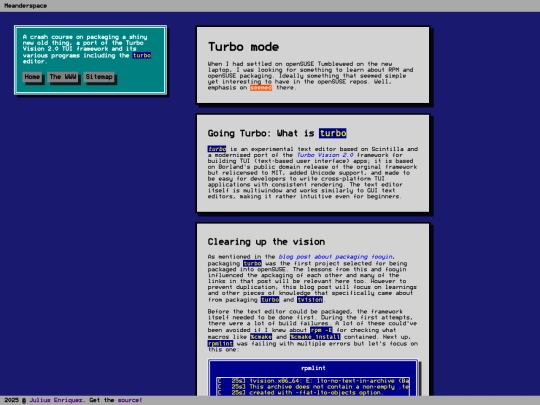Click the turbo code tag in sidebar description

142,55
